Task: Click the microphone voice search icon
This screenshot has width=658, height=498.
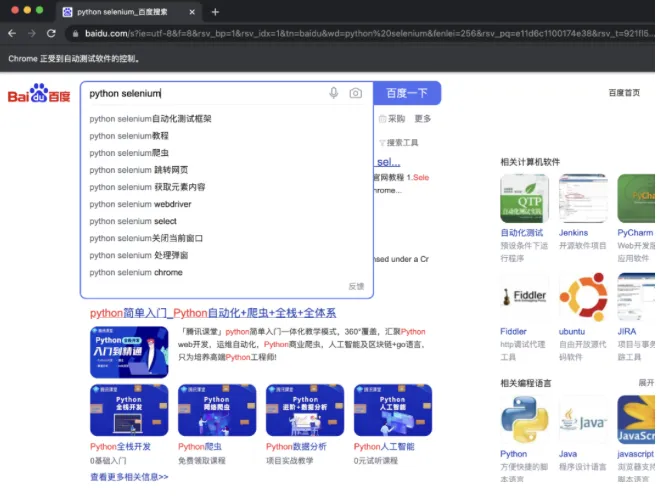Action: pos(334,93)
